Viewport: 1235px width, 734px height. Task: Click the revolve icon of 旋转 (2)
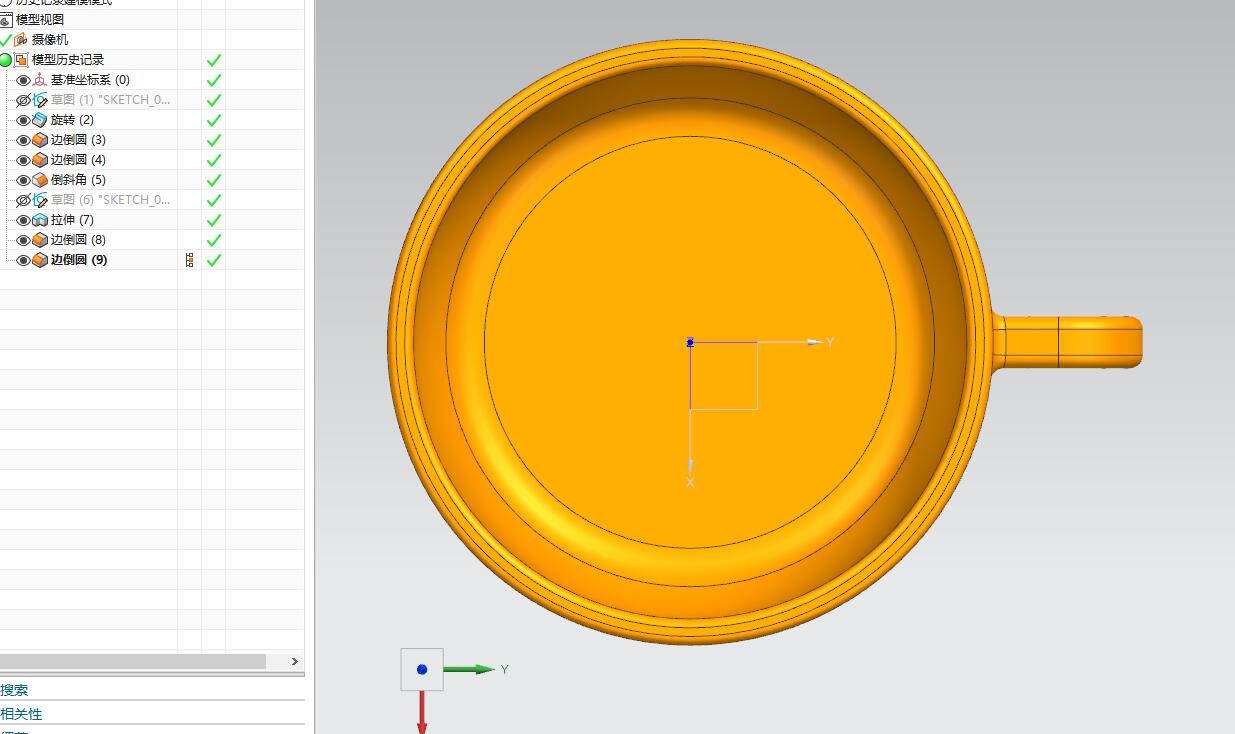point(40,120)
